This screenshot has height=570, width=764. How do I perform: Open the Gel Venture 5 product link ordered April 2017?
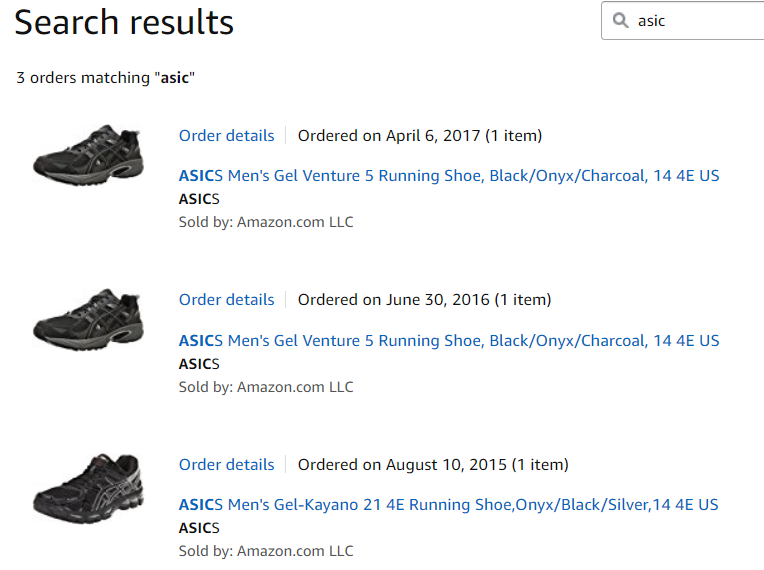(448, 176)
